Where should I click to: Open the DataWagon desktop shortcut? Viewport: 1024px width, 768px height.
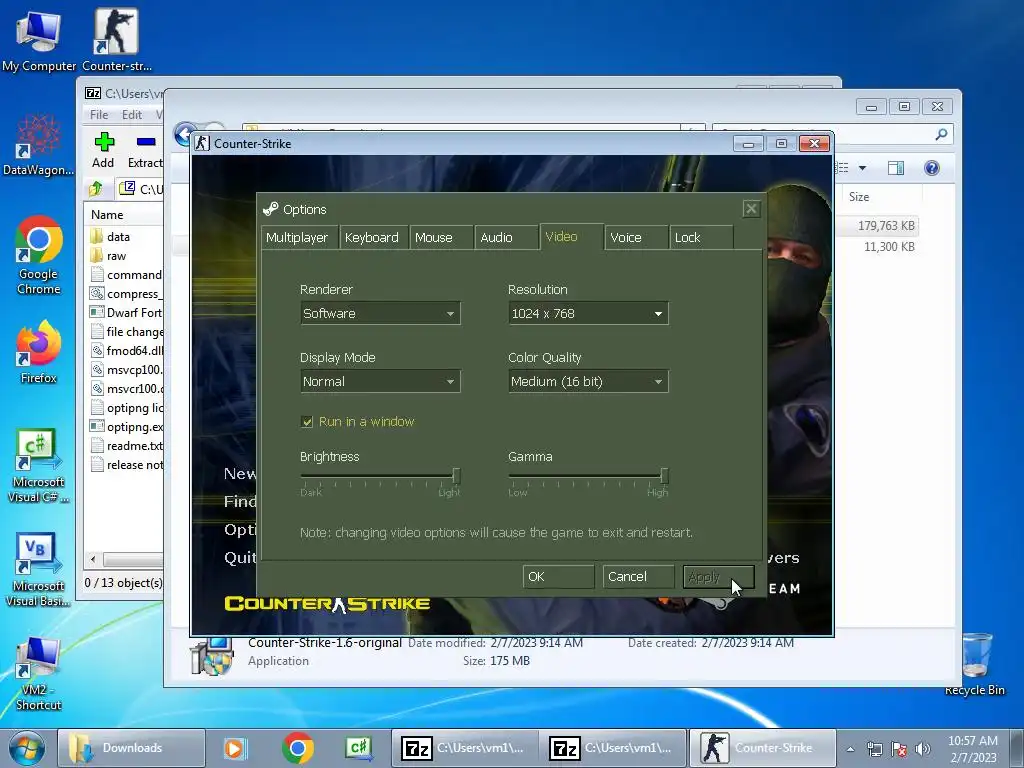pos(38,145)
